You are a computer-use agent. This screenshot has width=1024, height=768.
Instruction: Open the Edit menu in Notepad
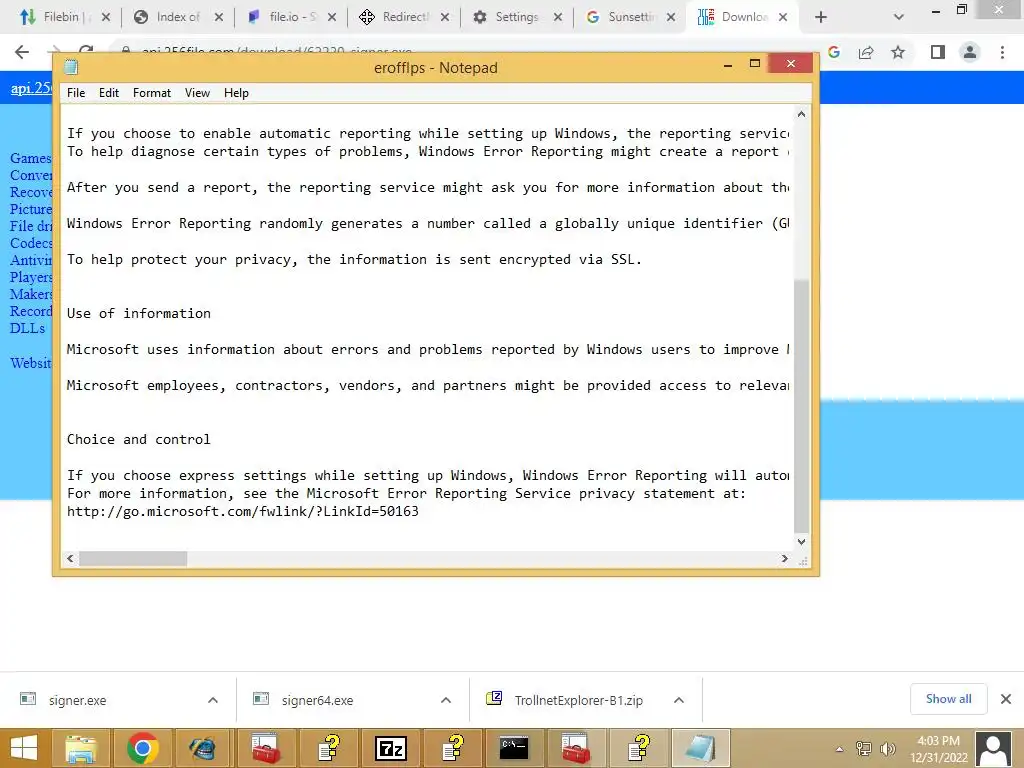(108, 93)
